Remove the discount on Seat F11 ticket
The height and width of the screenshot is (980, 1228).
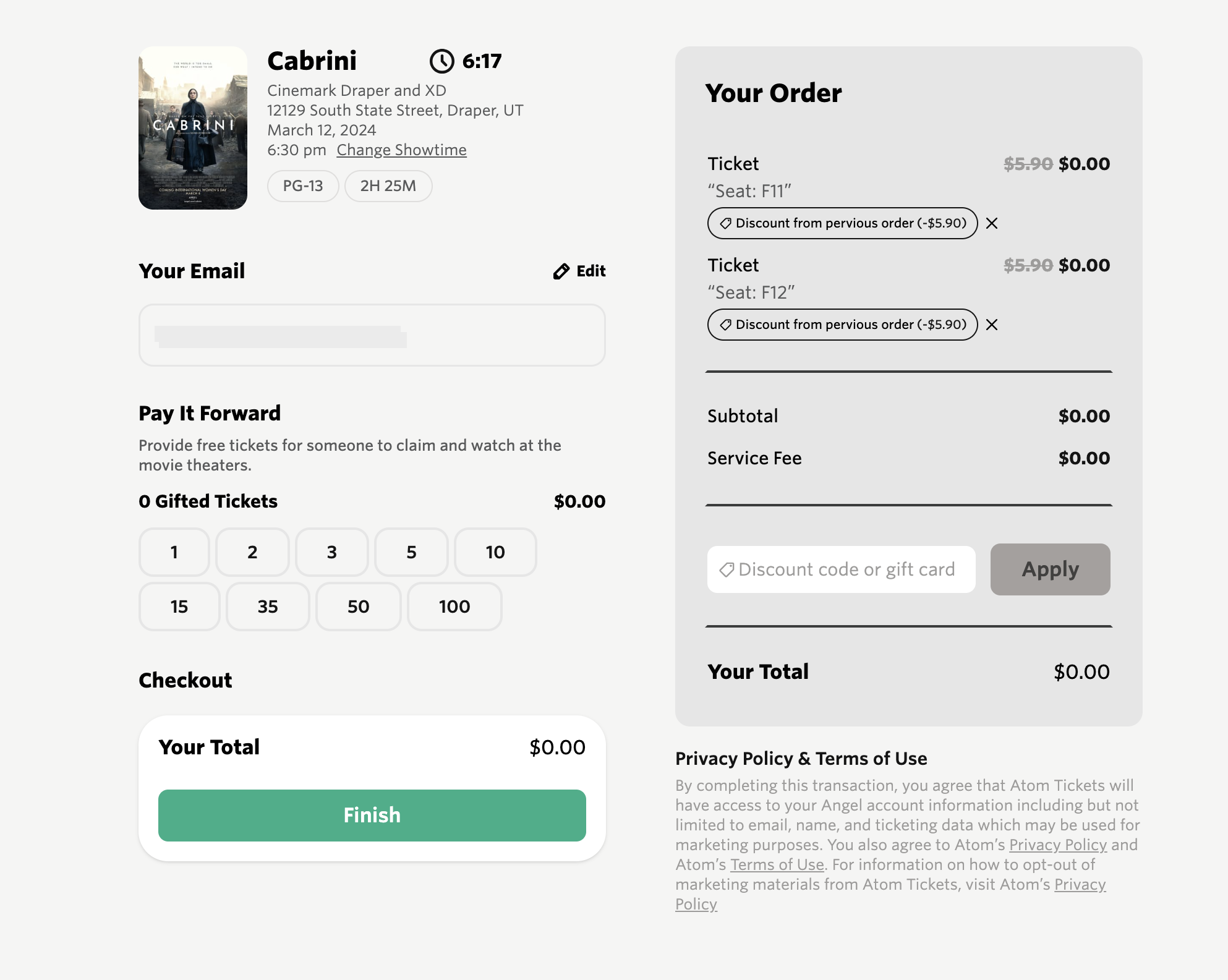[x=992, y=223]
